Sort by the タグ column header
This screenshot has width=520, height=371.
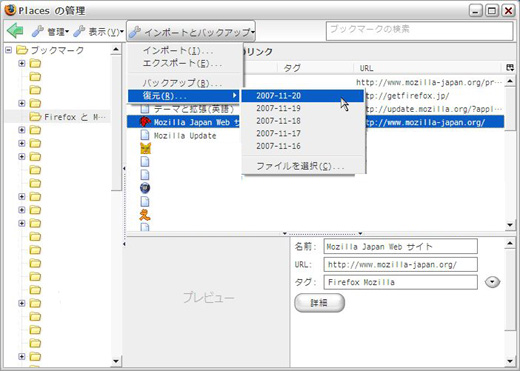(315, 68)
